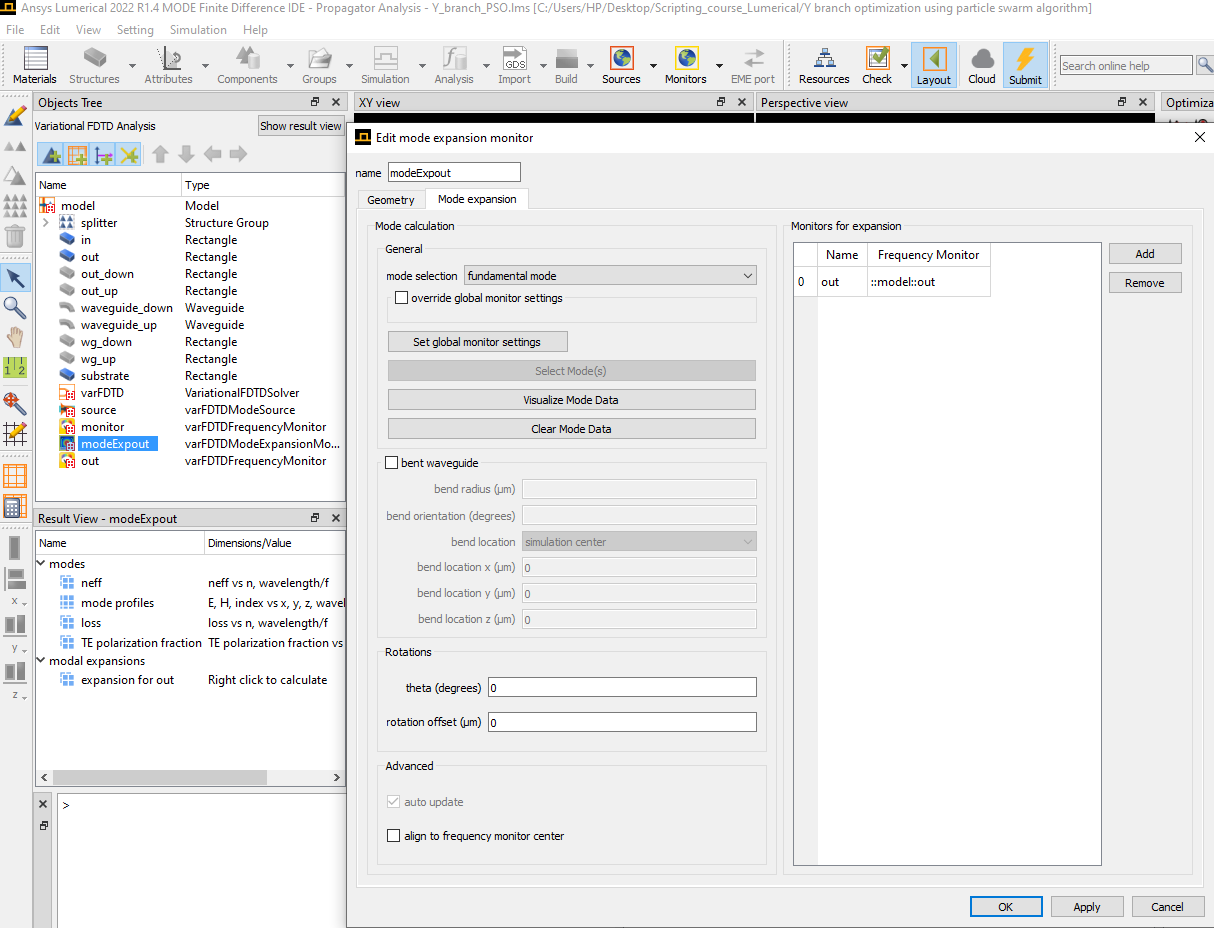
Task: Move object down in Objects Tree
Action: tap(186, 154)
